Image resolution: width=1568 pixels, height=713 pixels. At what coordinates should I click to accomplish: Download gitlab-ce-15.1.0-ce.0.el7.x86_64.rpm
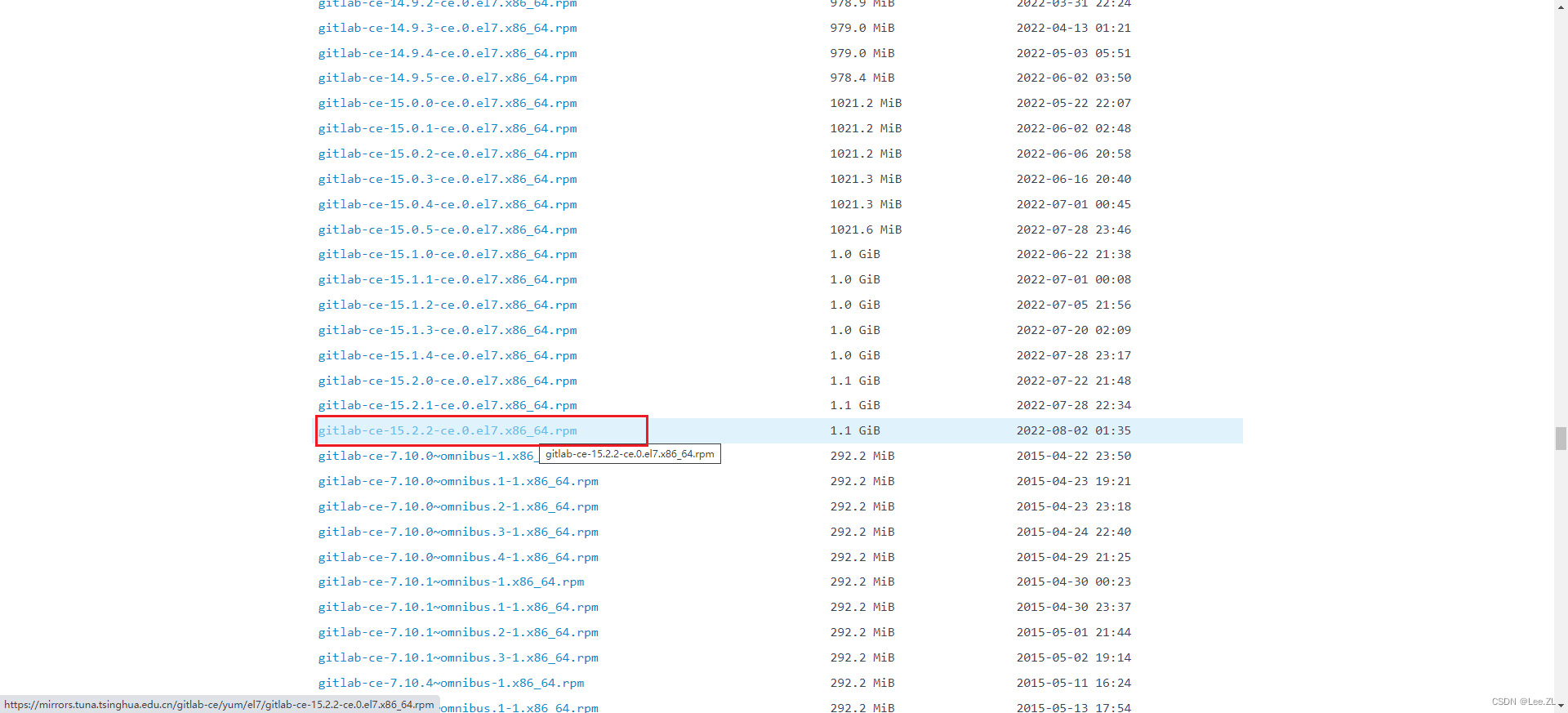click(448, 254)
